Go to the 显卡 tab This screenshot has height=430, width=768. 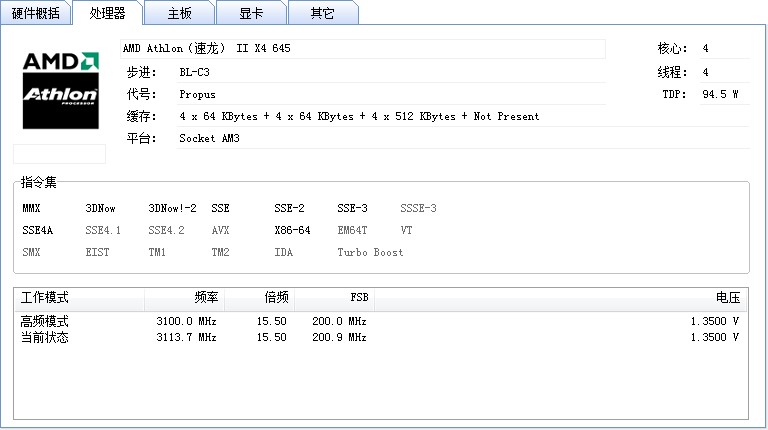[x=252, y=13]
